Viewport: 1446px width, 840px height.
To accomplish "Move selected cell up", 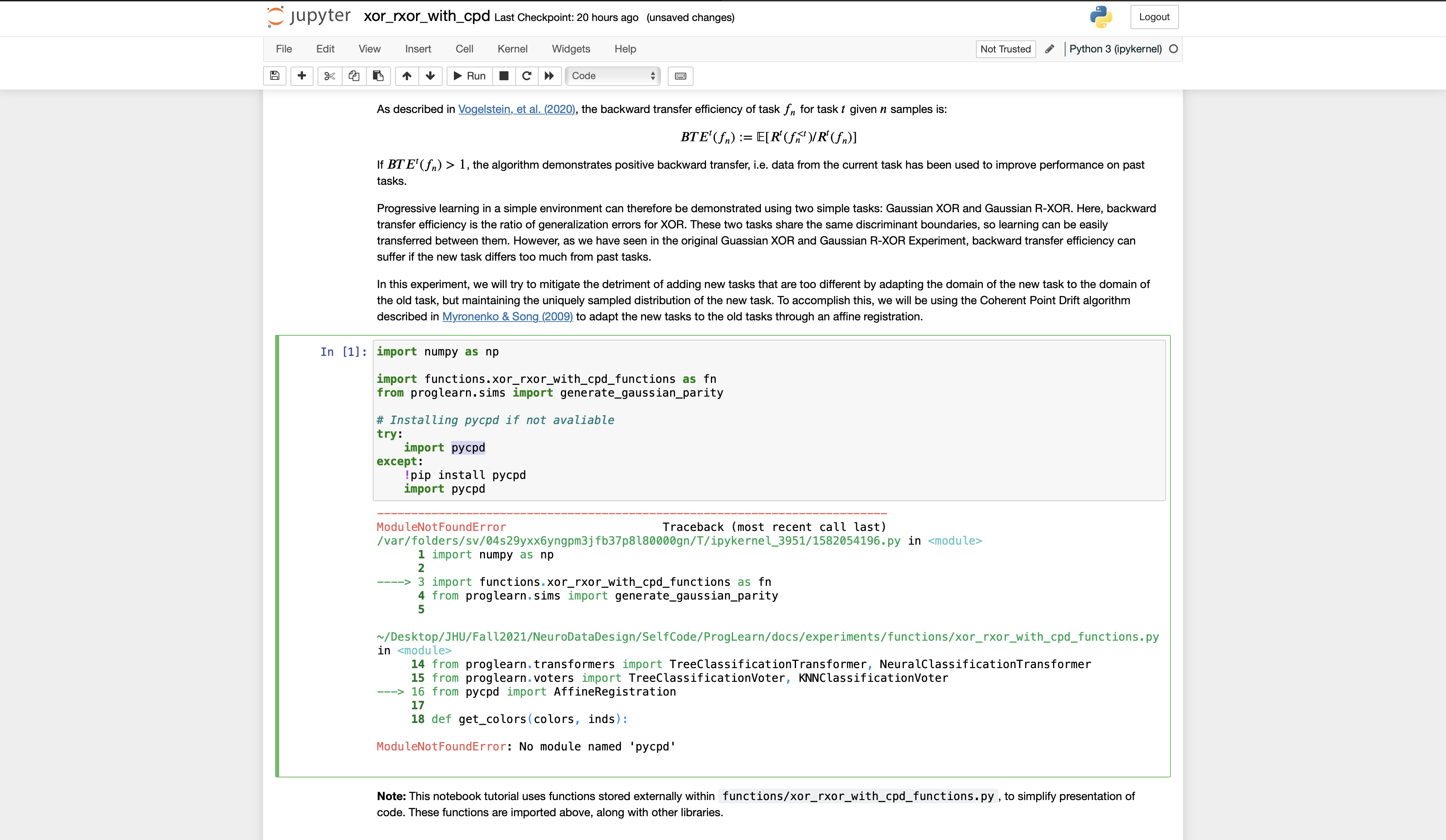I will [x=407, y=76].
